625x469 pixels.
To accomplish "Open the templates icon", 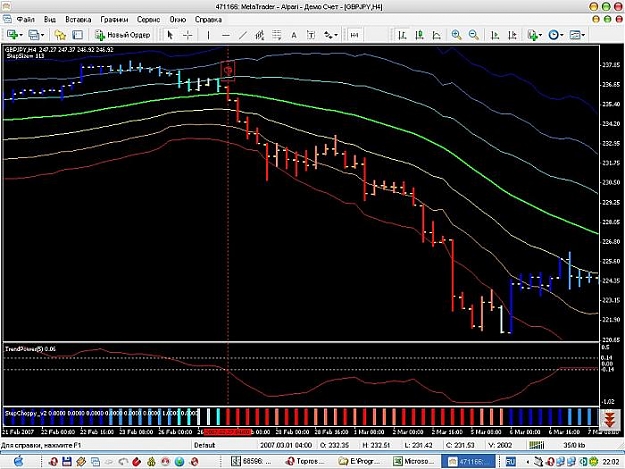I will 574,35.
